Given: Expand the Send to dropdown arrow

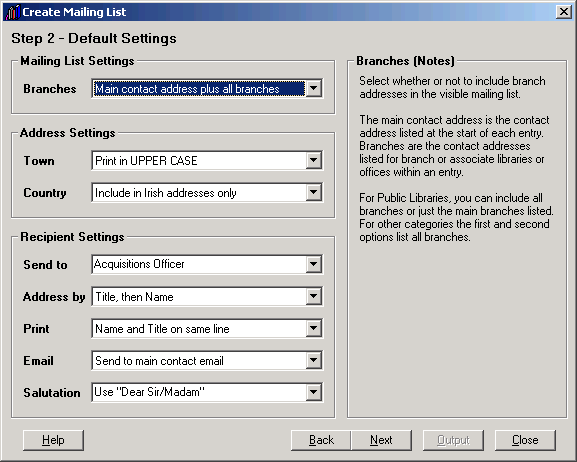Looking at the screenshot, I should (x=314, y=264).
